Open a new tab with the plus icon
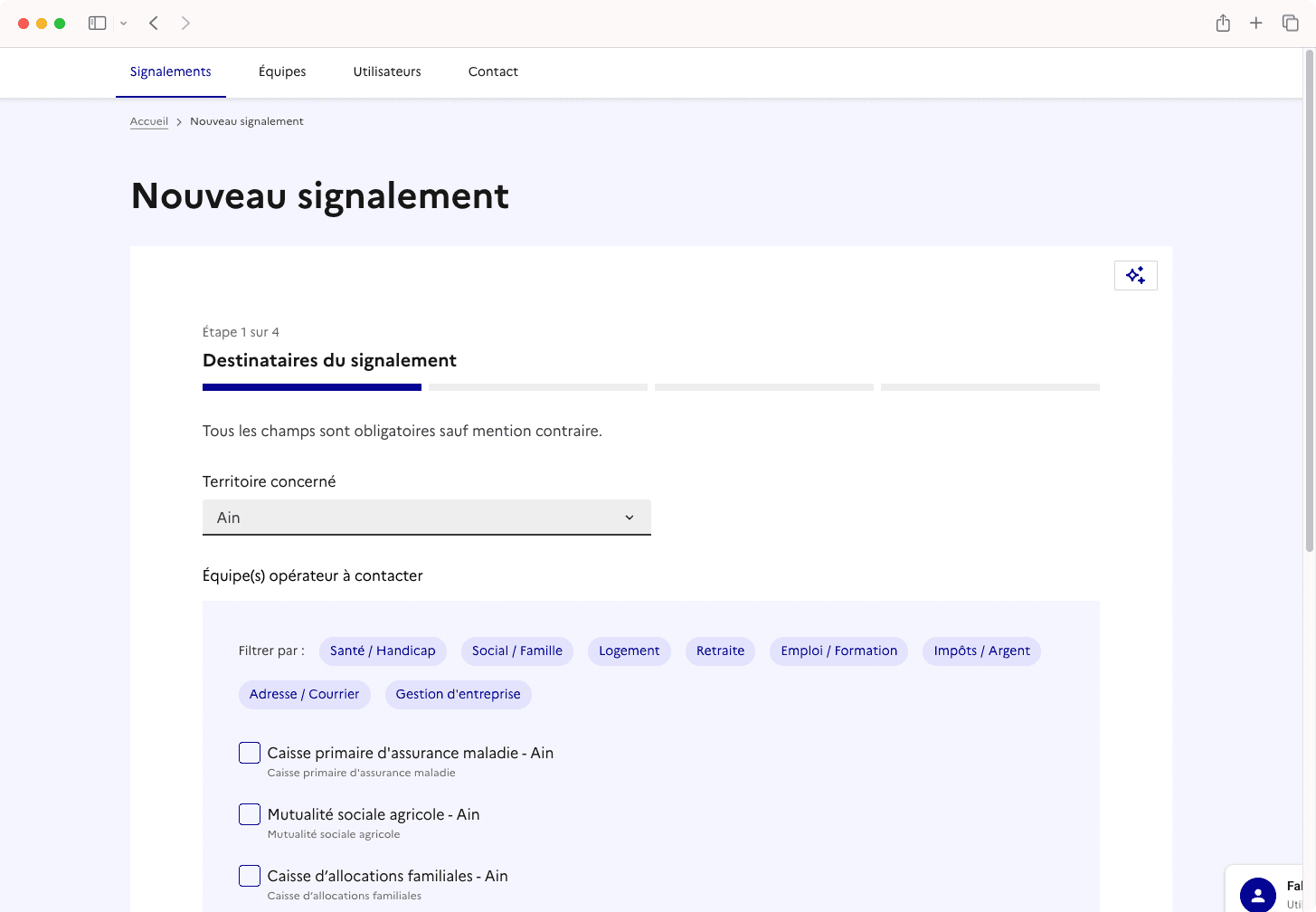Viewport: 1316px width, 912px height. pos(1255,23)
